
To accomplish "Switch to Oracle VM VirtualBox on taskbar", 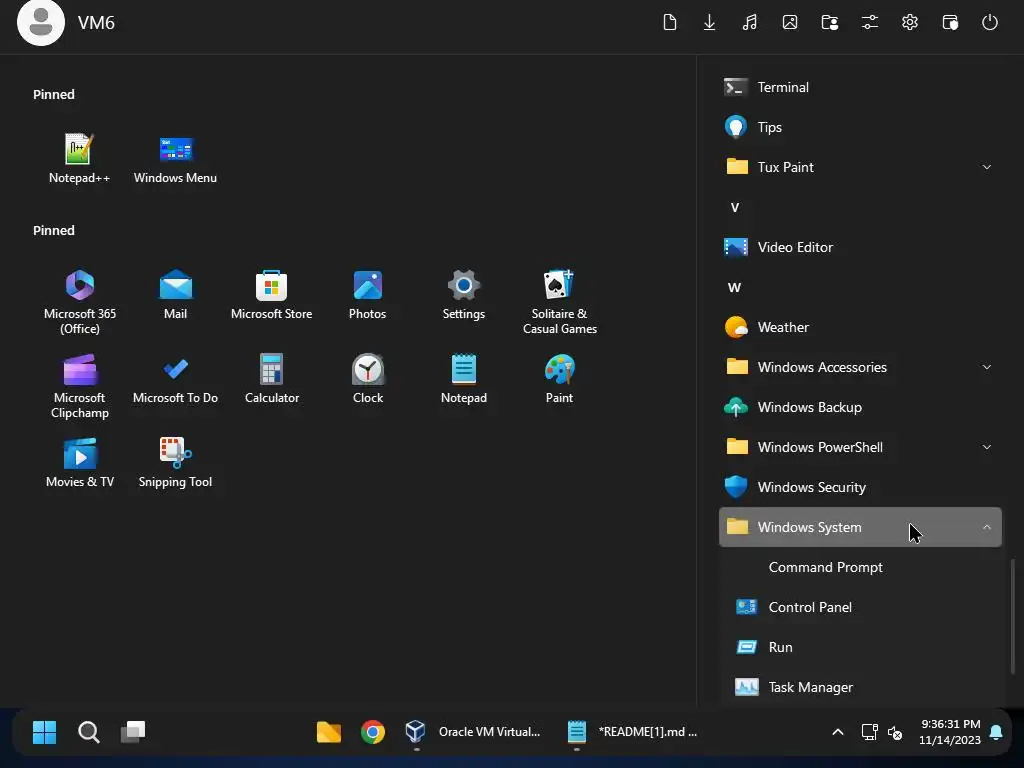I will [x=473, y=732].
